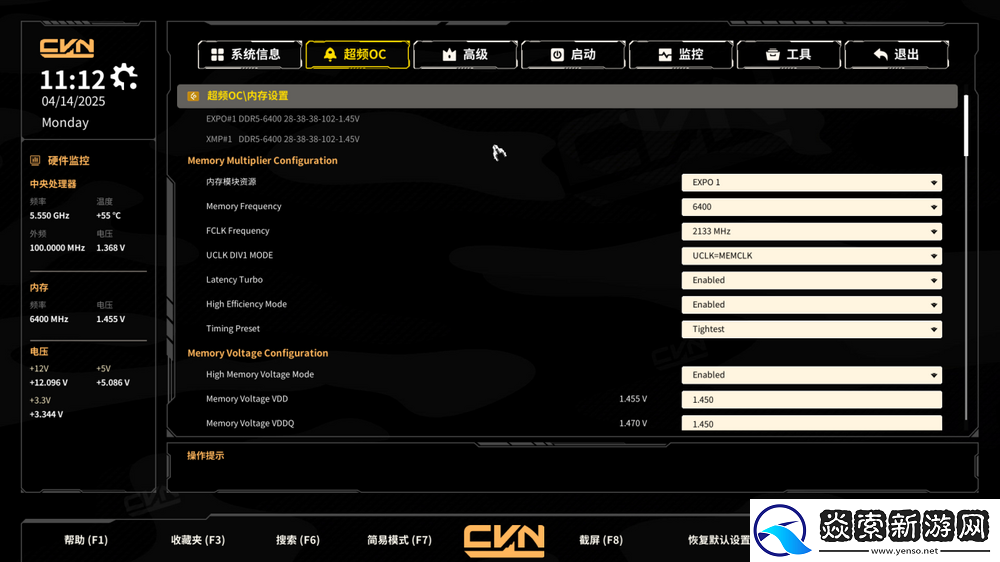Toggle High Memory Voltage Mode setting
1000x562 pixels.
(811, 375)
